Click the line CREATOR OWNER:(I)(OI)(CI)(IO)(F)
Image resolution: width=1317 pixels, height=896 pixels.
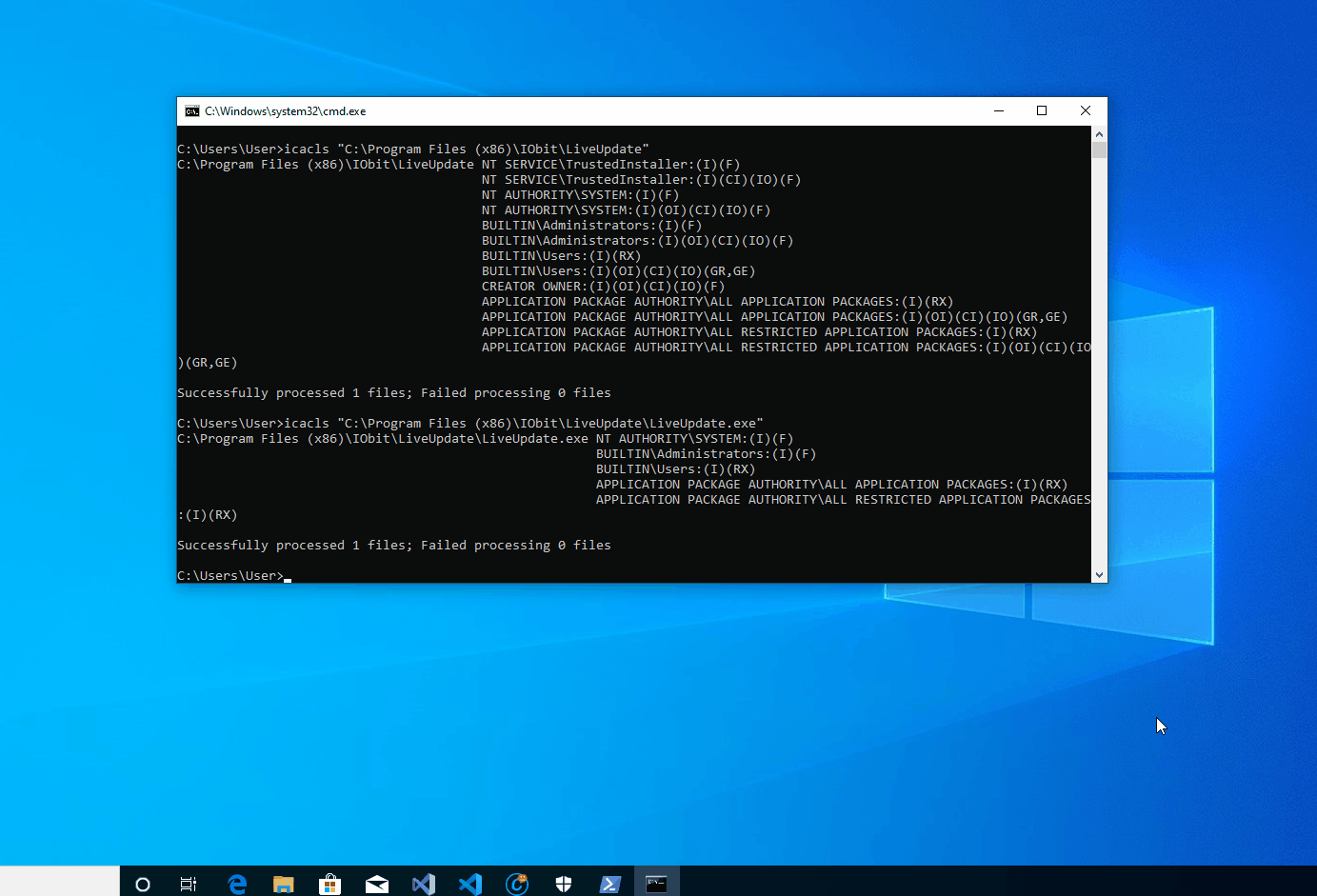(603, 287)
